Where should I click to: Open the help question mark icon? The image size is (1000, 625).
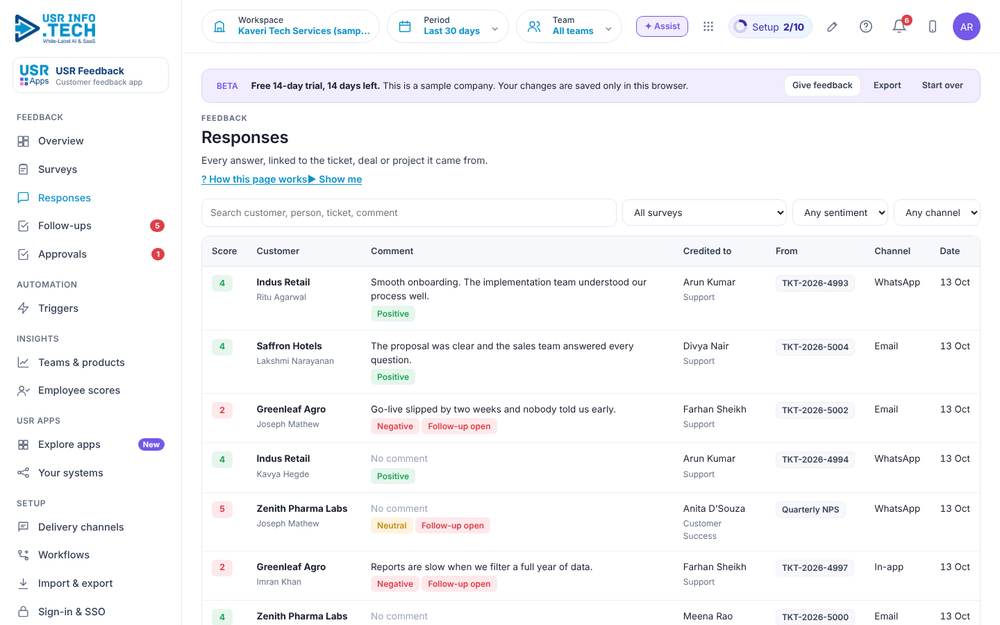(x=865, y=27)
